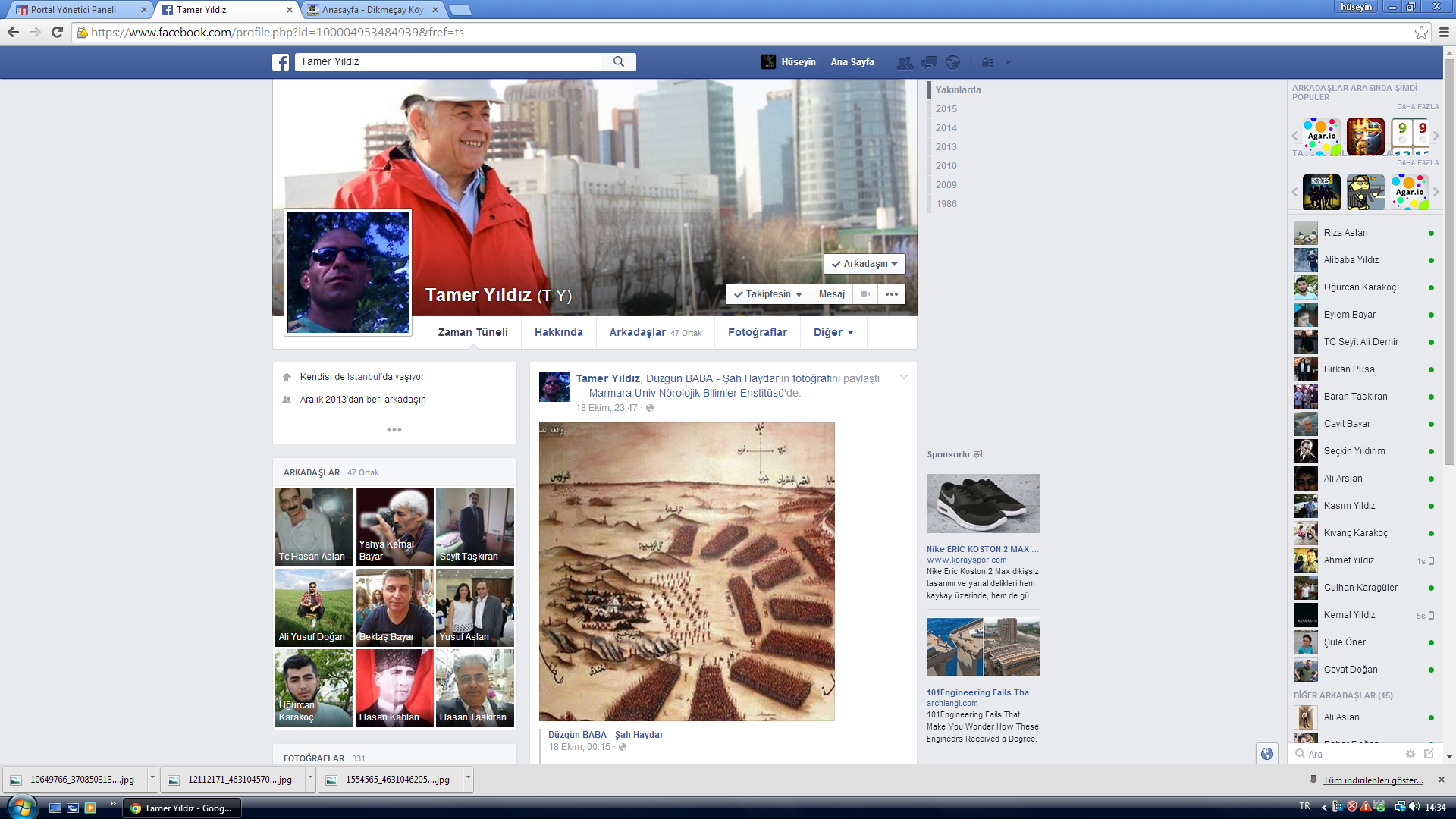Open the Fotoğraflar tab
This screenshot has width=1456, height=819.
tap(757, 332)
